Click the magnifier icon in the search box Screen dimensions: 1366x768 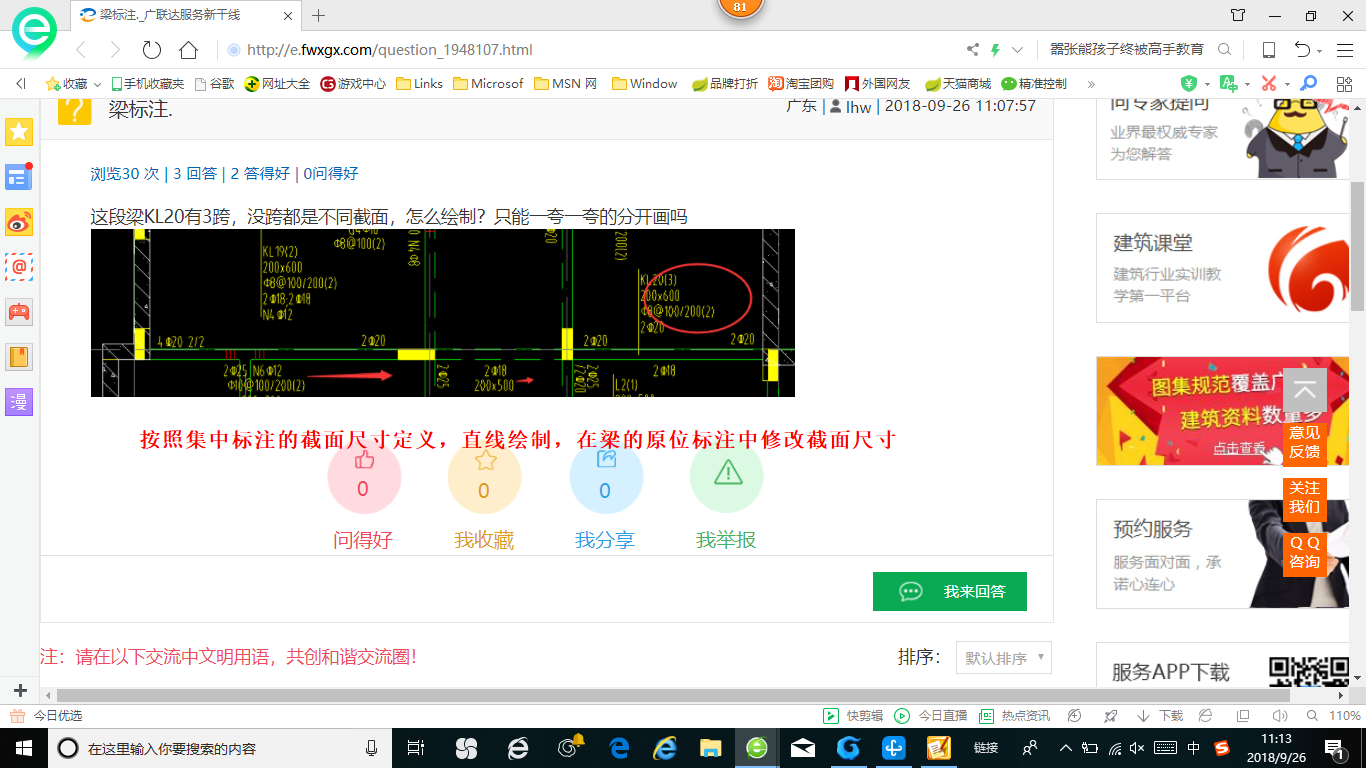pyautogui.click(x=1224, y=50)
